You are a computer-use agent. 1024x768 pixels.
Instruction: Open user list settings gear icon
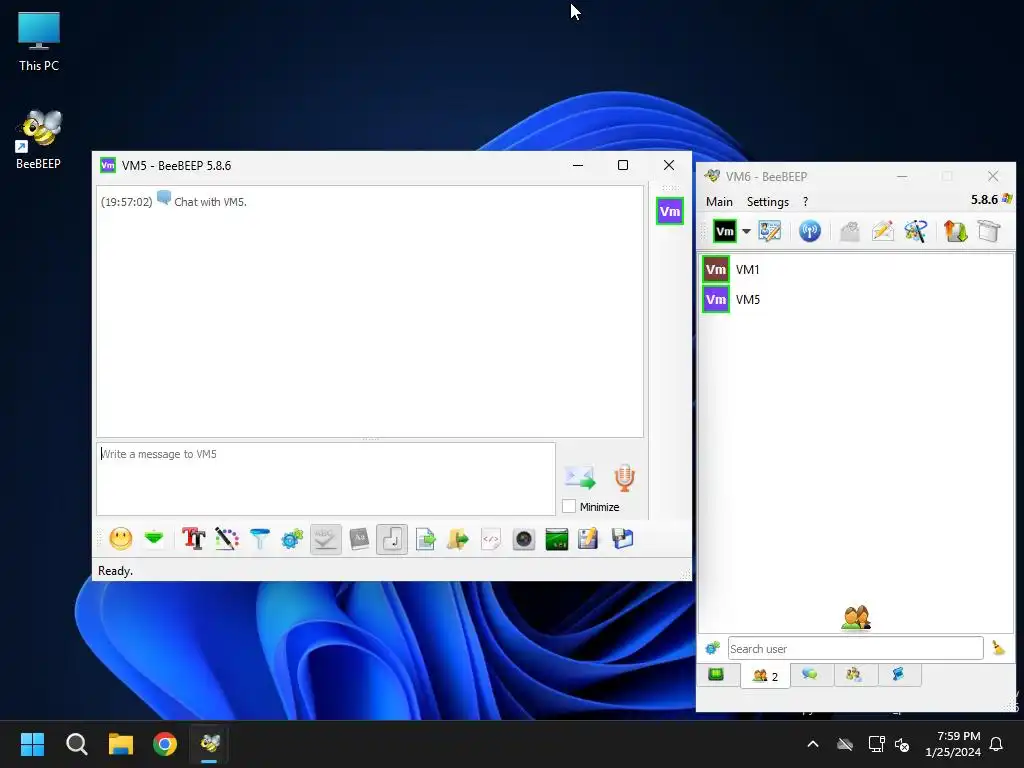coord(712,648)
